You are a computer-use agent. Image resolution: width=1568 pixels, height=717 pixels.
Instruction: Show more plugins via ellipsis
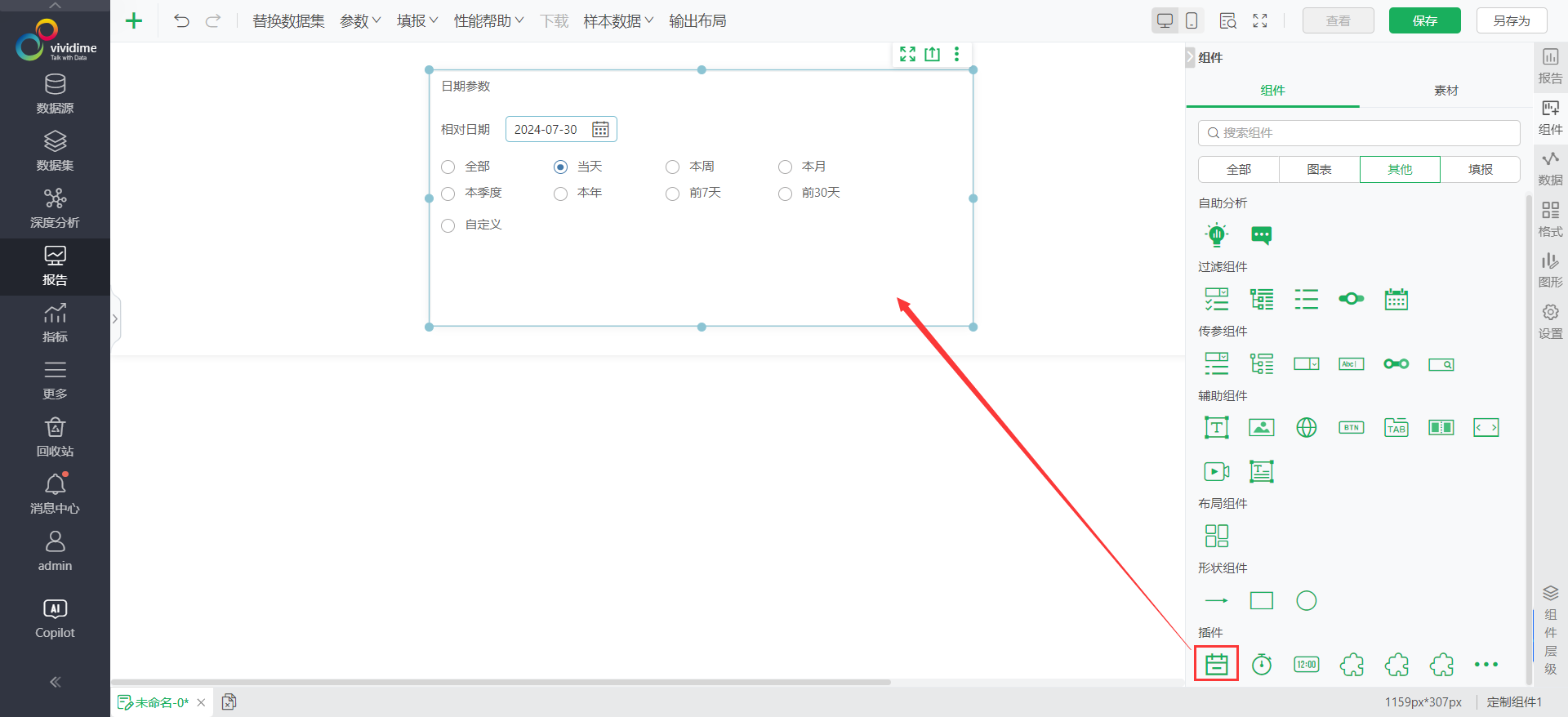(1486, 665)
